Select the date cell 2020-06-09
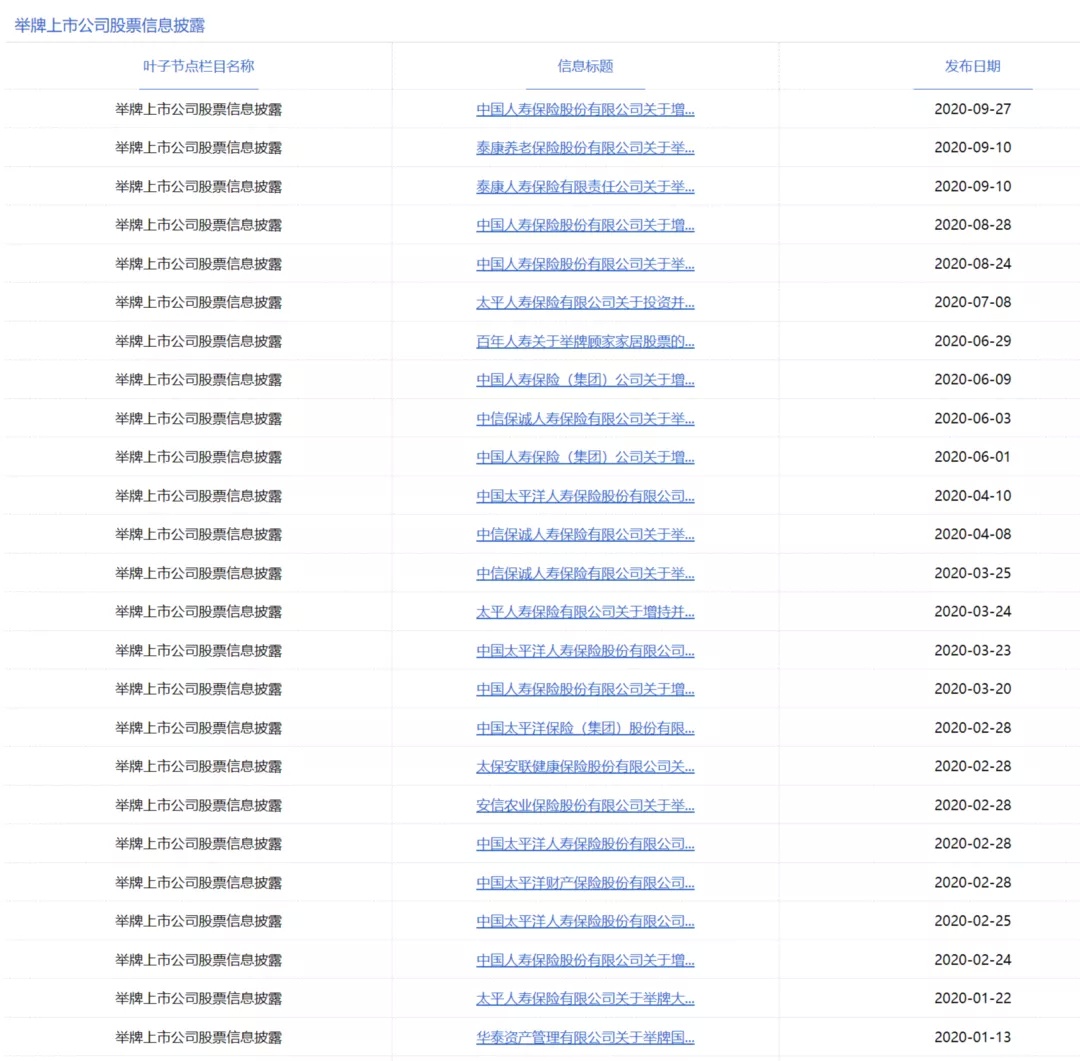 tap(973, 380)
